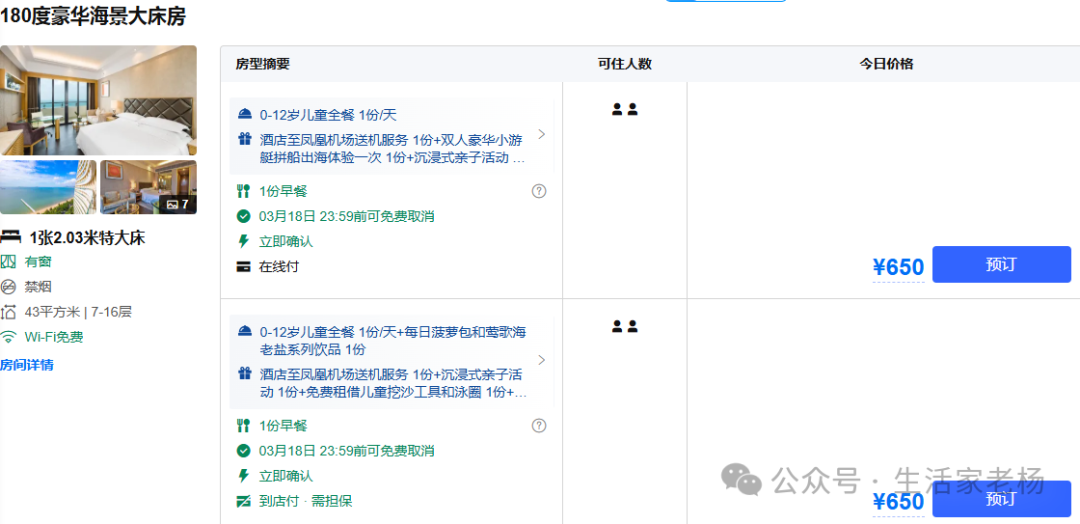1080x524 pixels.
Task: Click the meal dish icon in first package
Action: click(x=245, y=115)
